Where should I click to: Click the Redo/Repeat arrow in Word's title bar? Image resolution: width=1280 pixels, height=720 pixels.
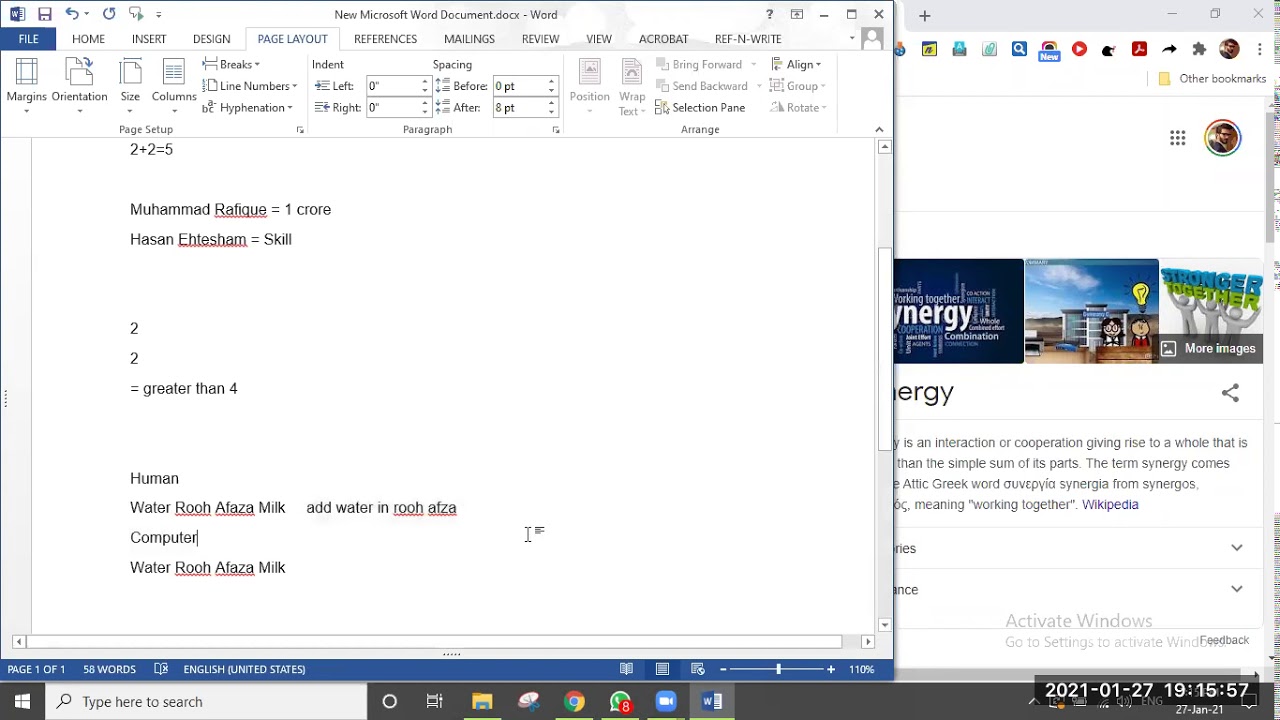click(109, 14)
